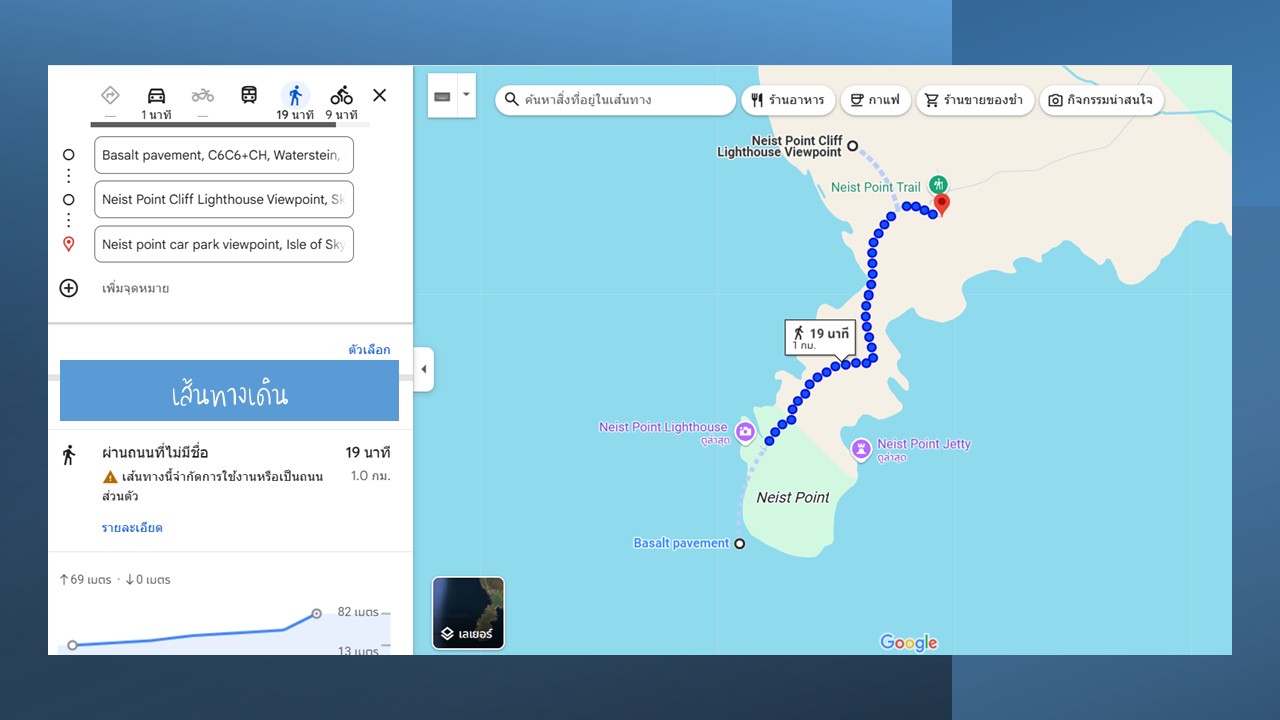The width and height of the screenshot is (1280, 720).
Task: Filter by กิจกรรมน่าสนใจ things to do chip
Action: [1101, 100]
